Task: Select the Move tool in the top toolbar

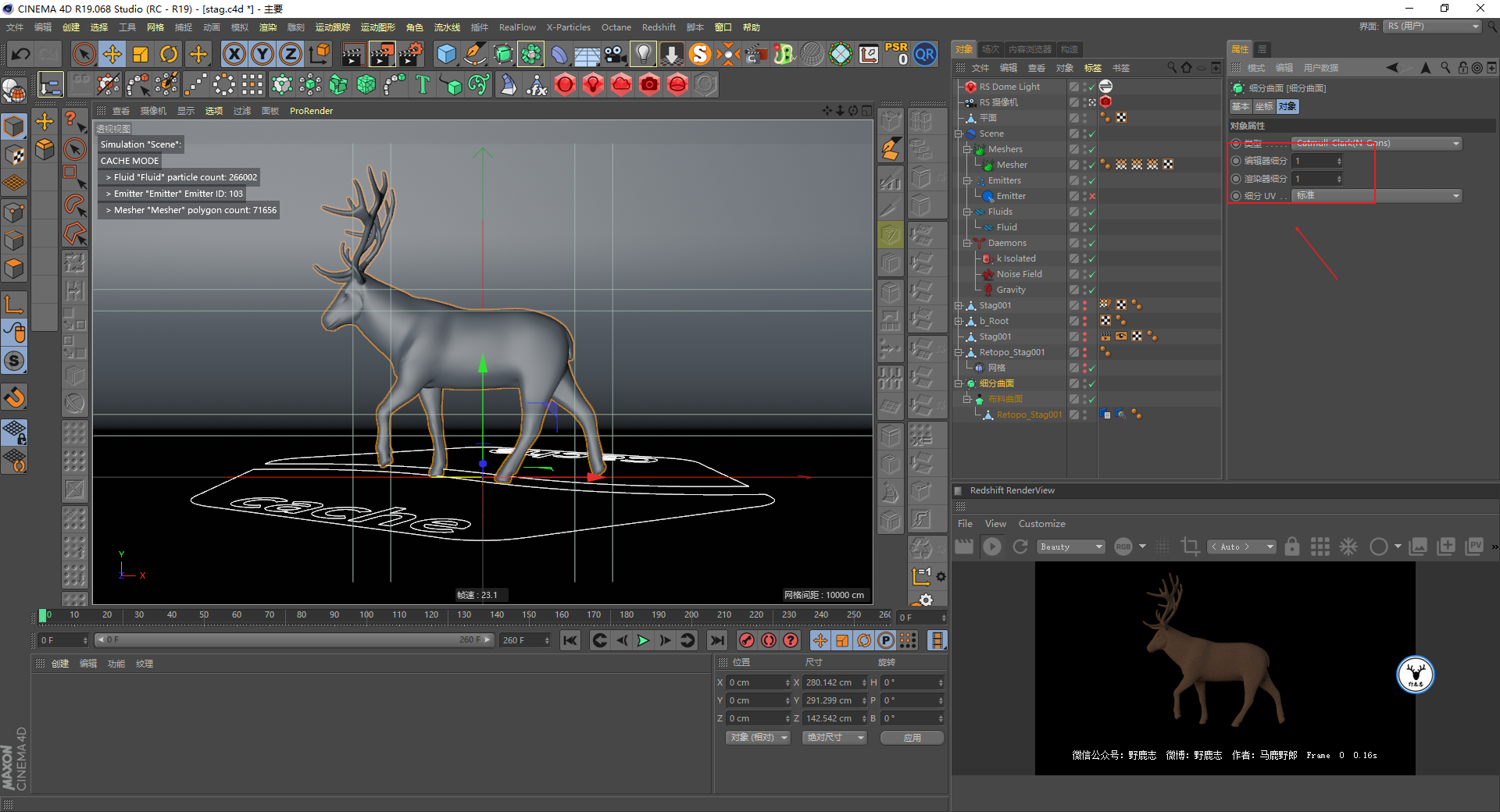Action: [x=112, y=54]
